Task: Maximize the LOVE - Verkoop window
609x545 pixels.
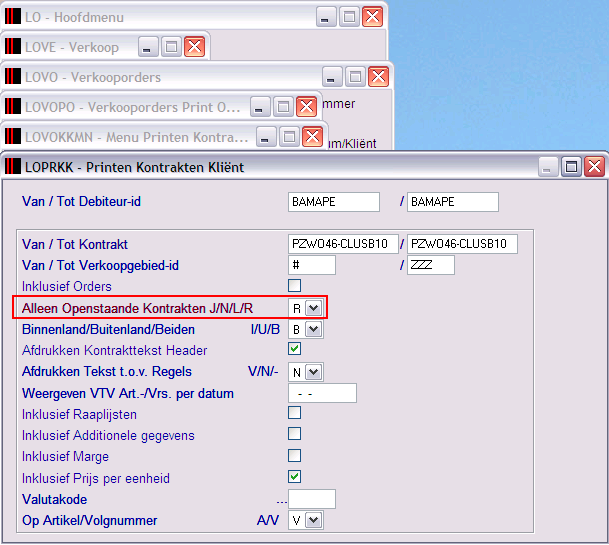Action: pyautogui.click(x=171, y=47)
